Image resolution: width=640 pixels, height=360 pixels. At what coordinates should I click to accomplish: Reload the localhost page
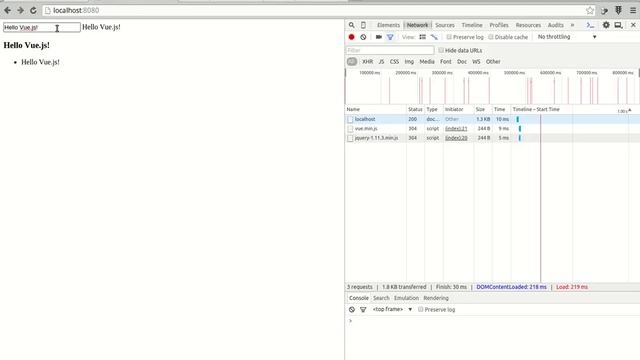click(x=33, y=10)
